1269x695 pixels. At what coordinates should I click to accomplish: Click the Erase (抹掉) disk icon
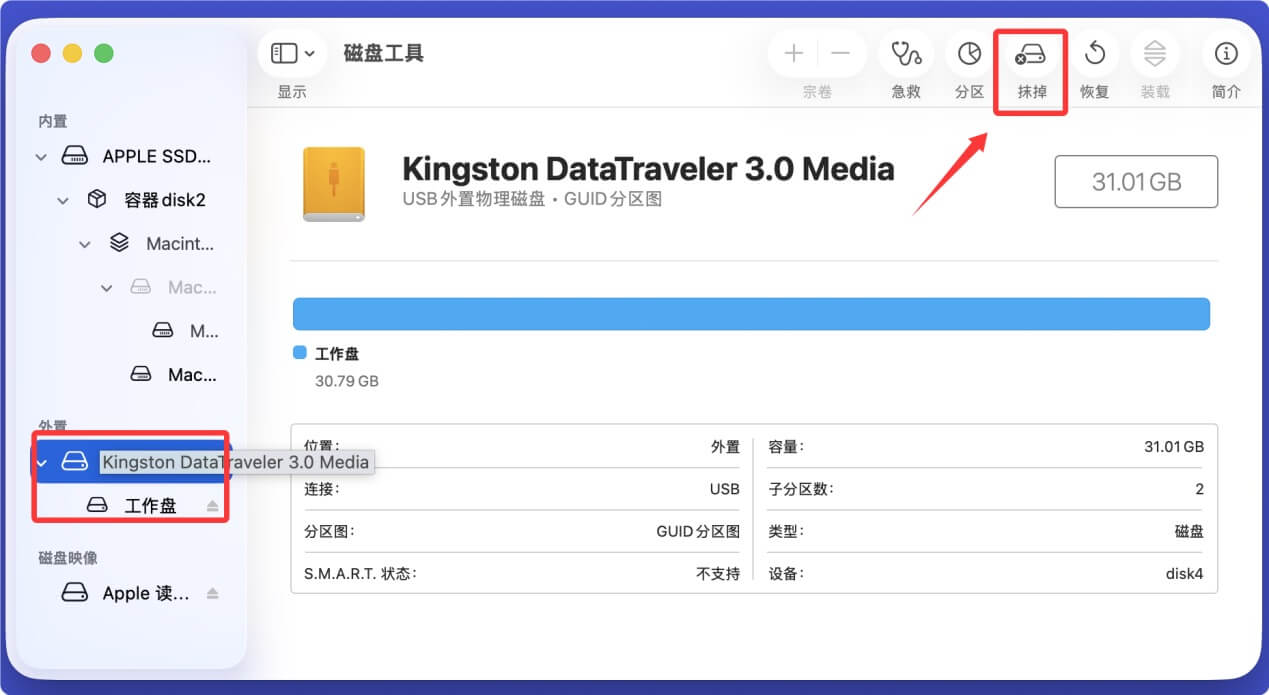point(1030,54)
